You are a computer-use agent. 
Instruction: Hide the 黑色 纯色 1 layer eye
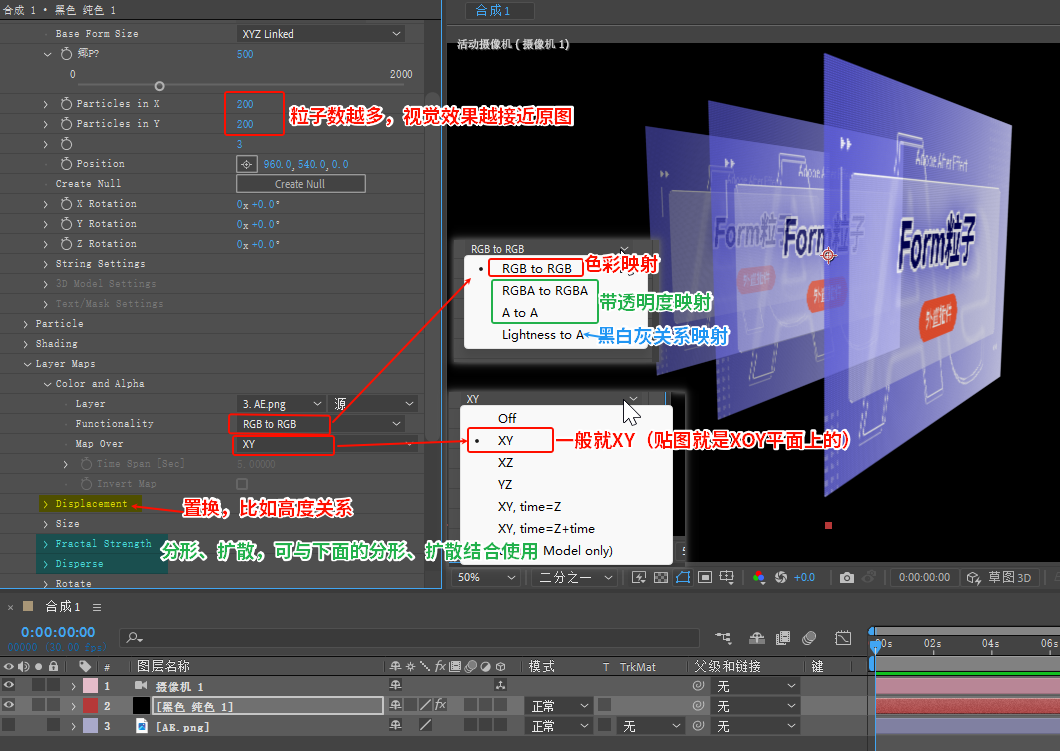[8, 705]
